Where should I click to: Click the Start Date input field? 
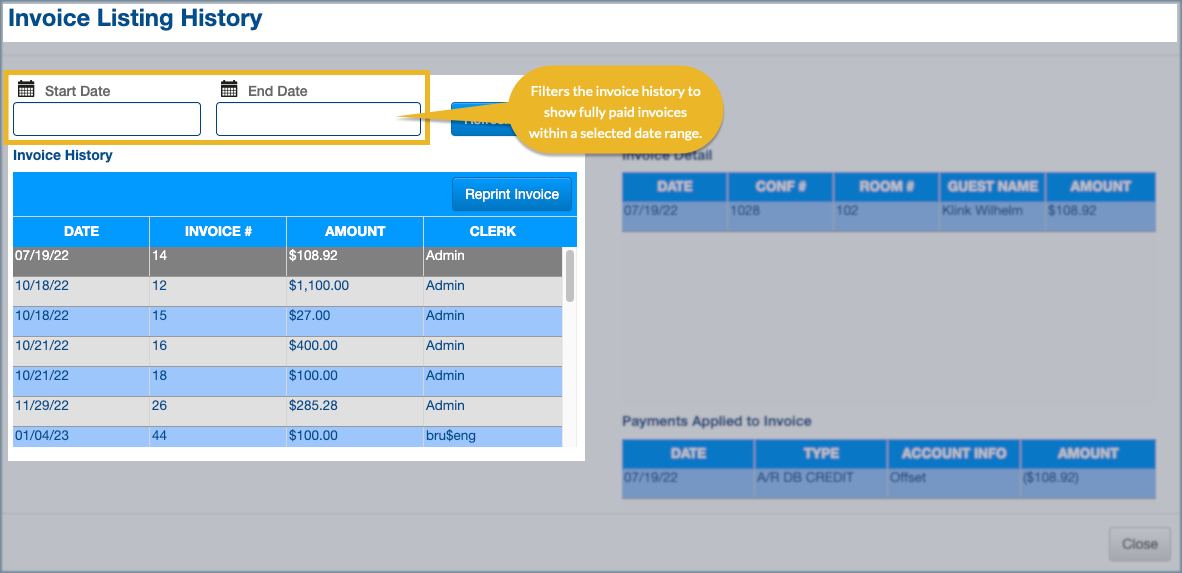coord(107,119)
